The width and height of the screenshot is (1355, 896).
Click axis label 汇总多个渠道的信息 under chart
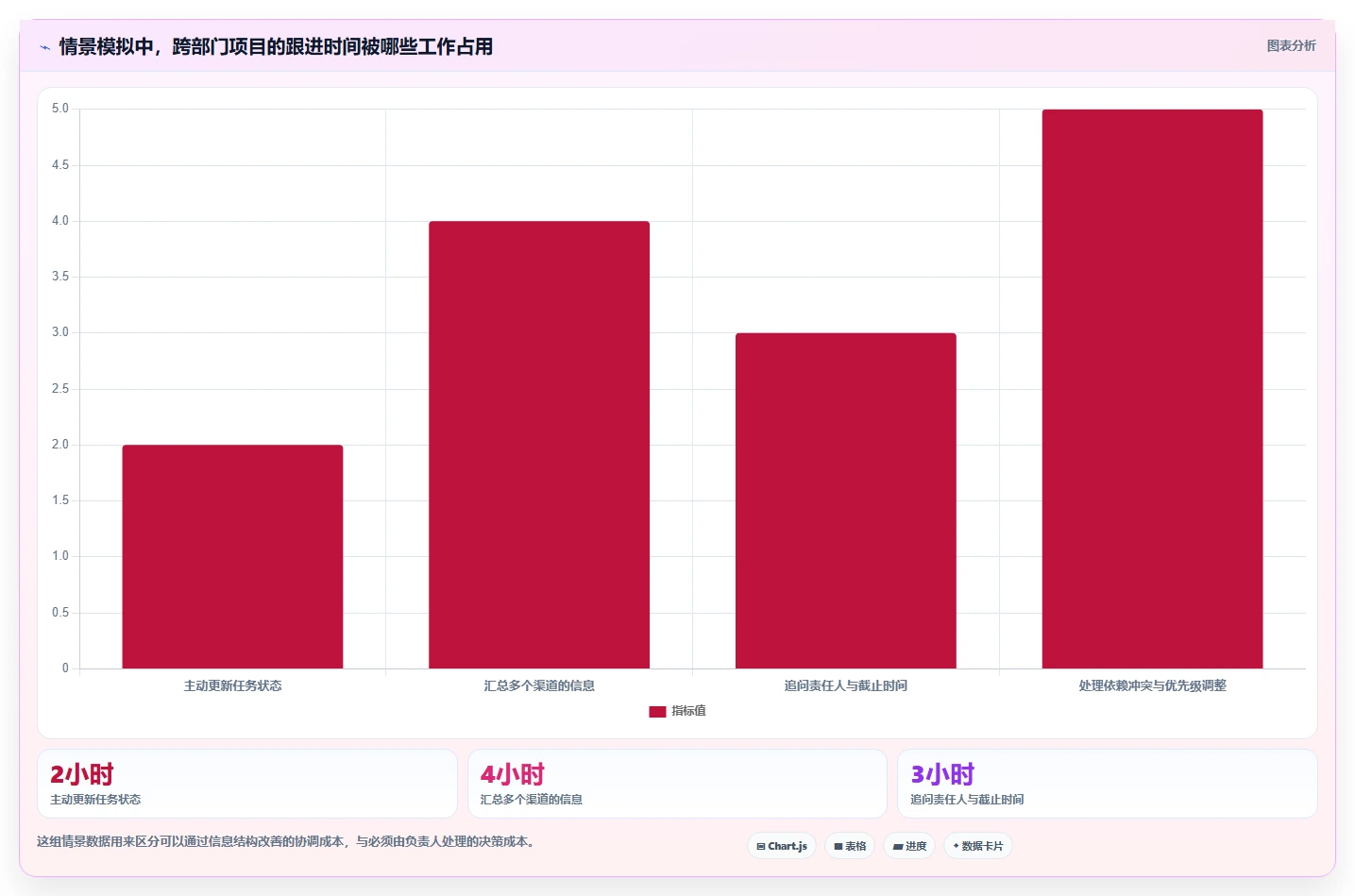pyautogui.click(x=539, y=685)
